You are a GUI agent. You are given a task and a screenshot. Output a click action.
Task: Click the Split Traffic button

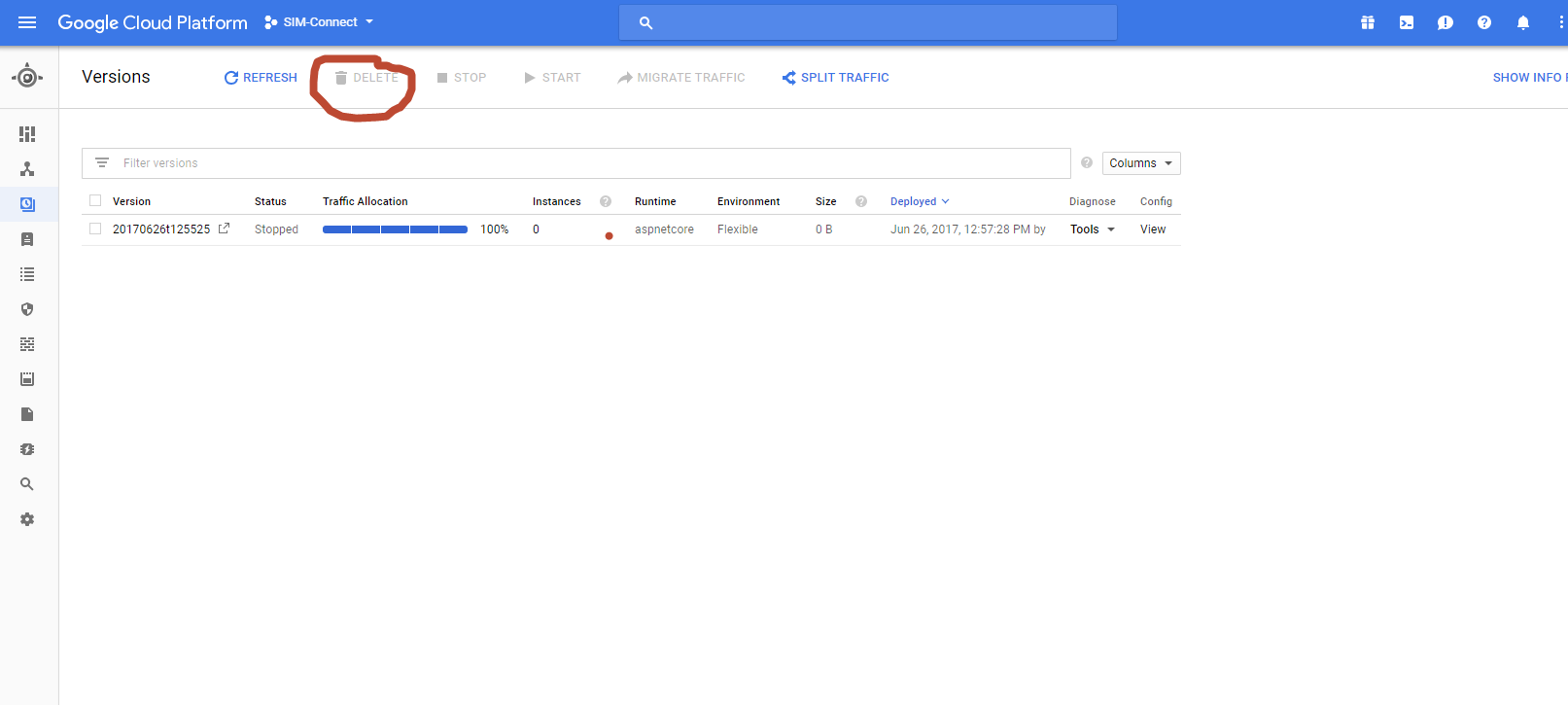(836, 78)
